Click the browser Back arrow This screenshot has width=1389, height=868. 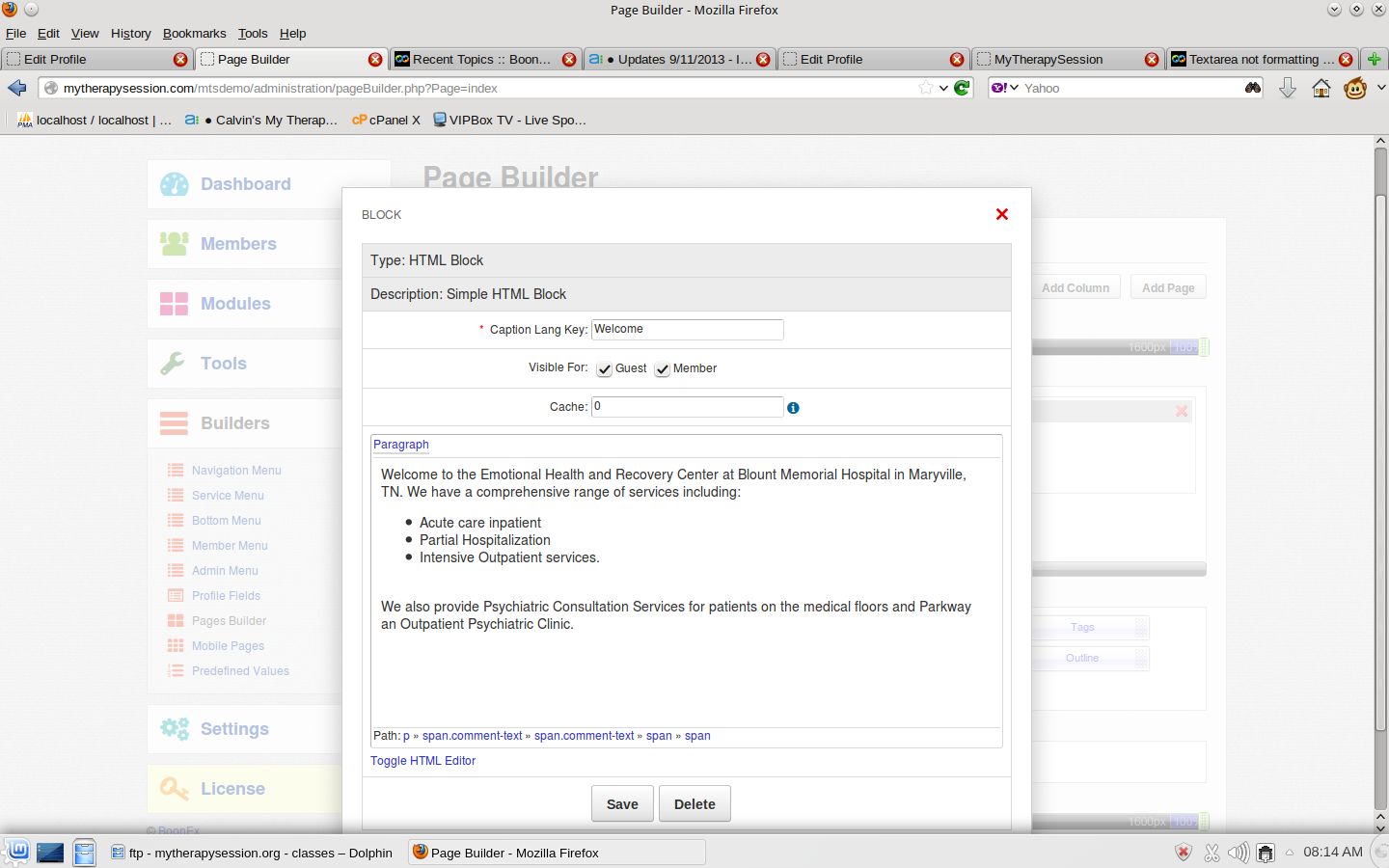click(17, 88)
